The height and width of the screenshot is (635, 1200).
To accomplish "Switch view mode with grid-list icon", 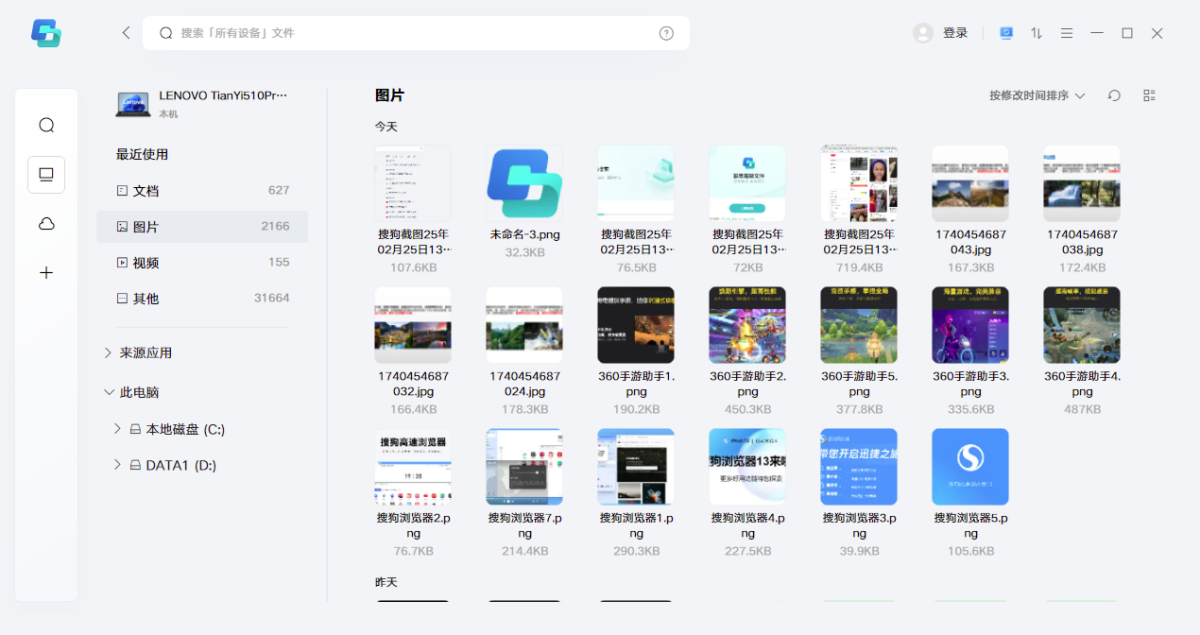I will coord(1149,95).
